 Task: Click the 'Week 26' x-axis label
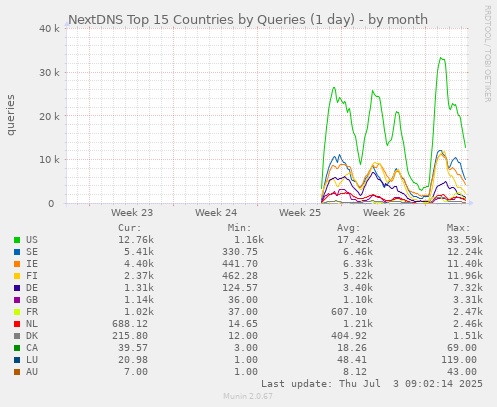click(384, 213)
